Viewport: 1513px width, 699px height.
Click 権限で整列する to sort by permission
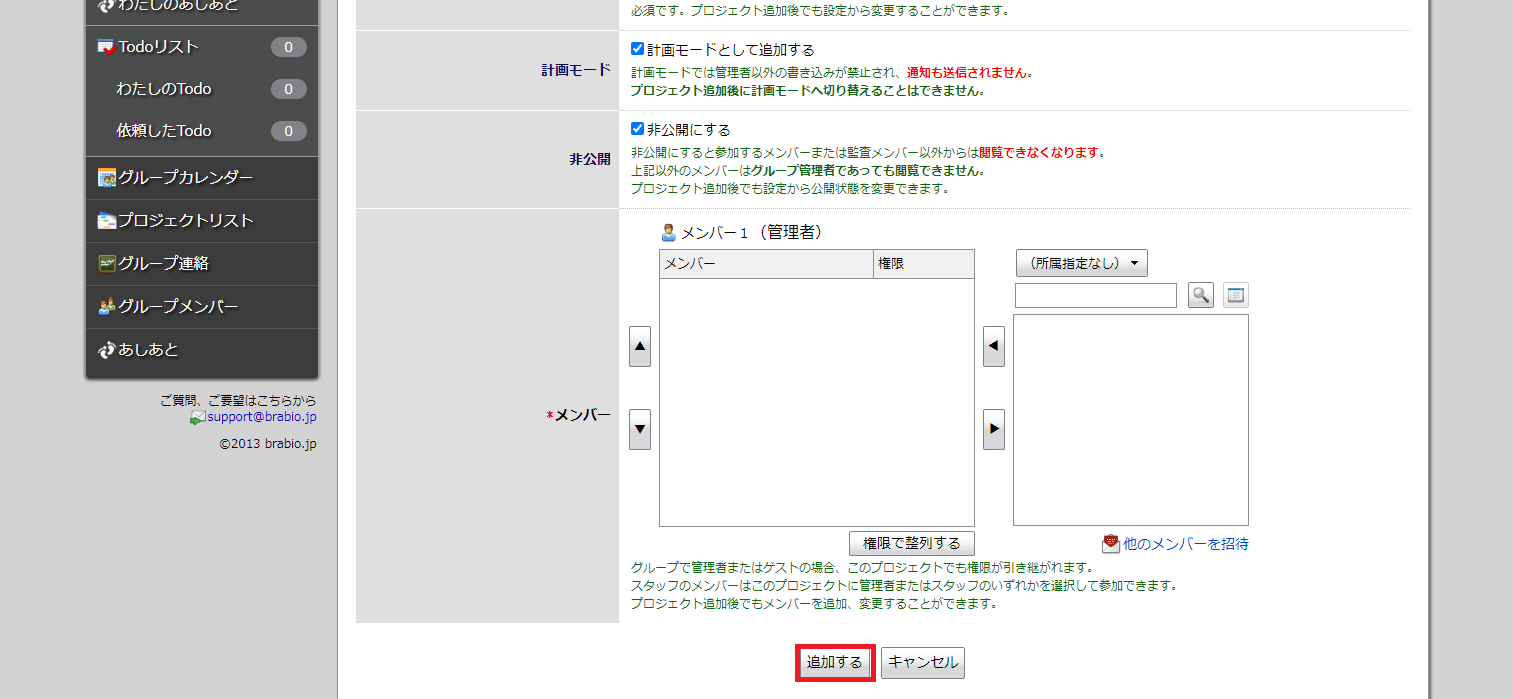pyautogui.click(x=911, y=543)
